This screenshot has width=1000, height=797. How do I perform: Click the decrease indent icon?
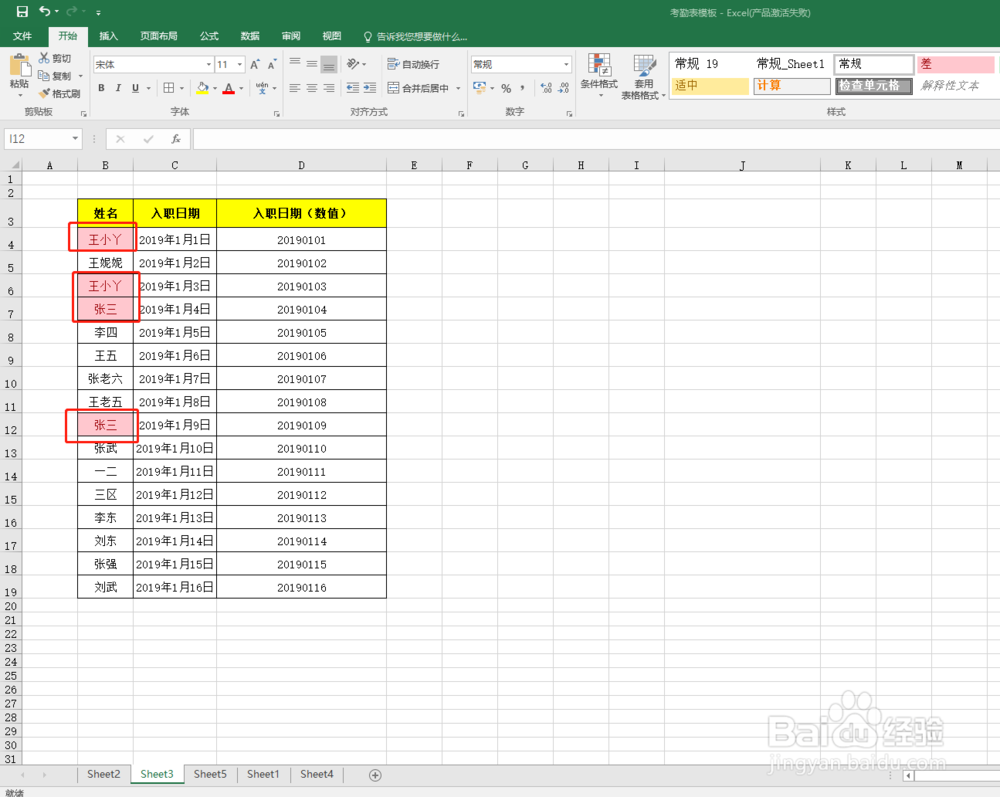[353, 88]
